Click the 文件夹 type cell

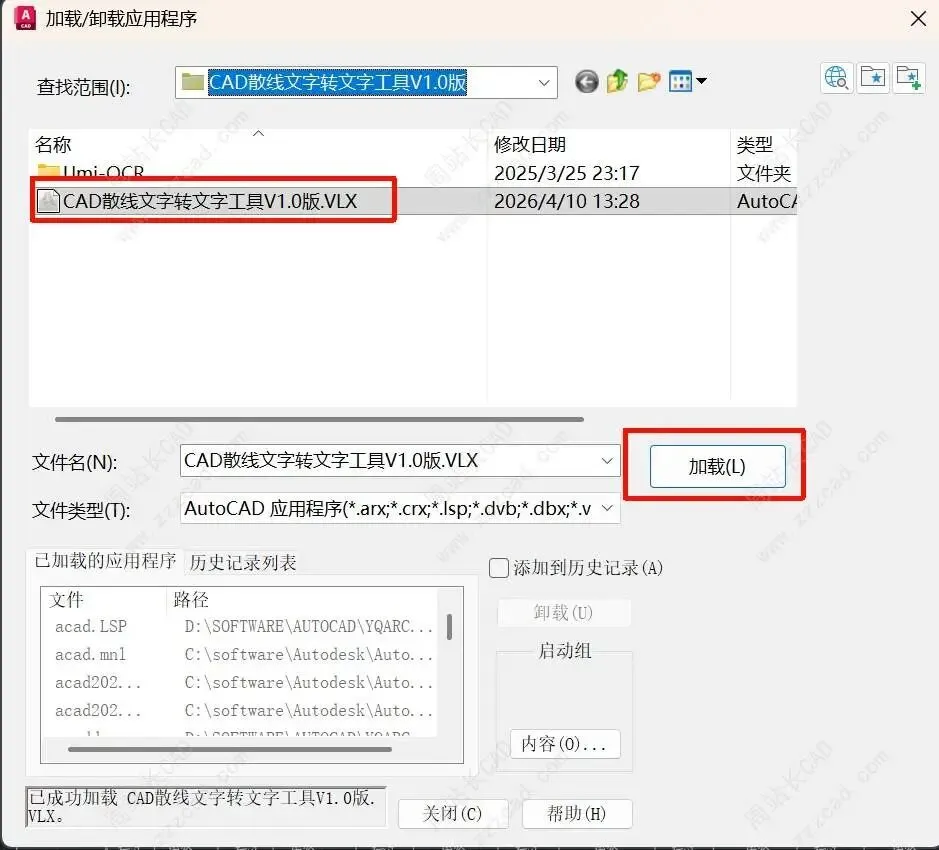click(764, 173)
